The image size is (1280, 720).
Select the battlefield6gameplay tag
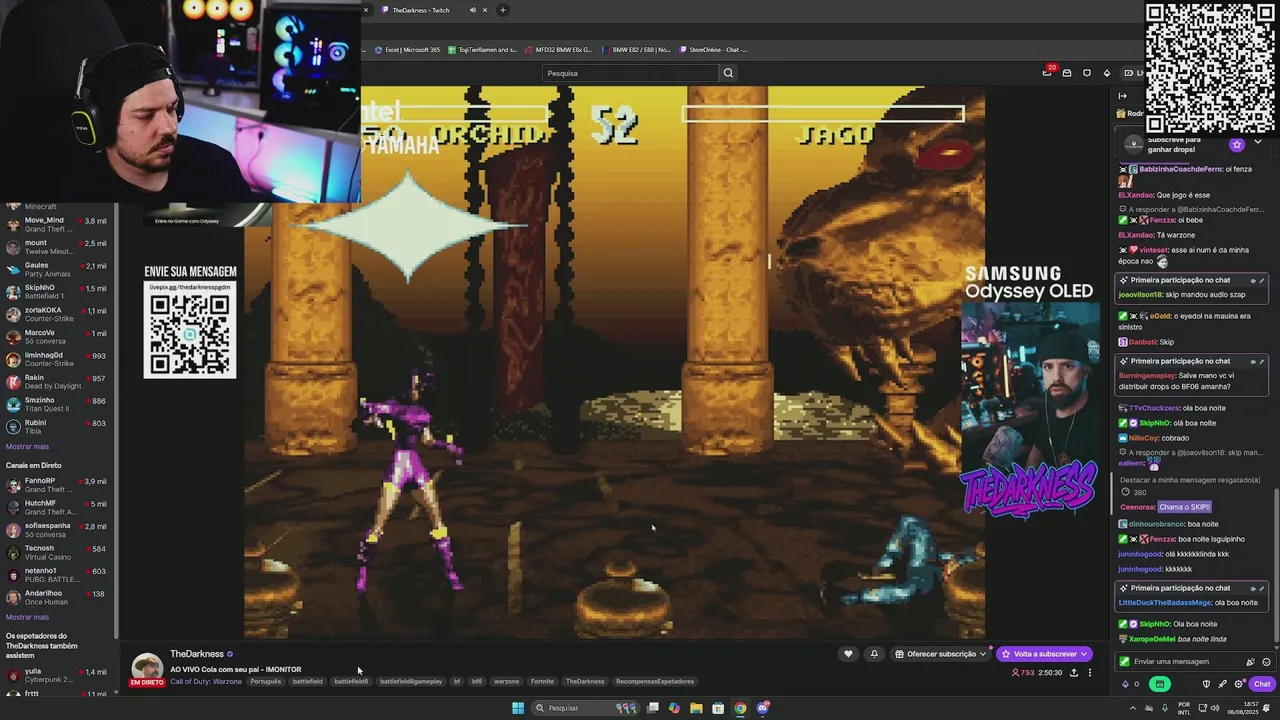411,681
